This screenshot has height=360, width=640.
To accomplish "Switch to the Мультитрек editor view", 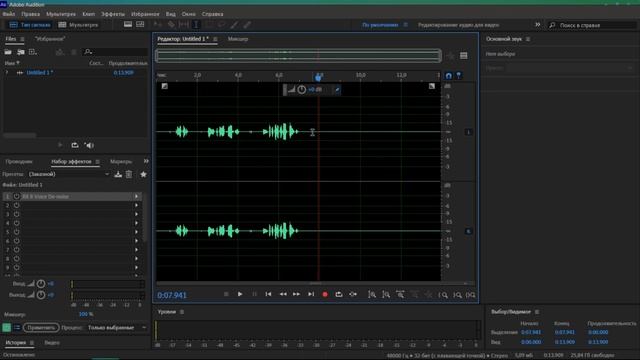I will (x=78, y=25).
